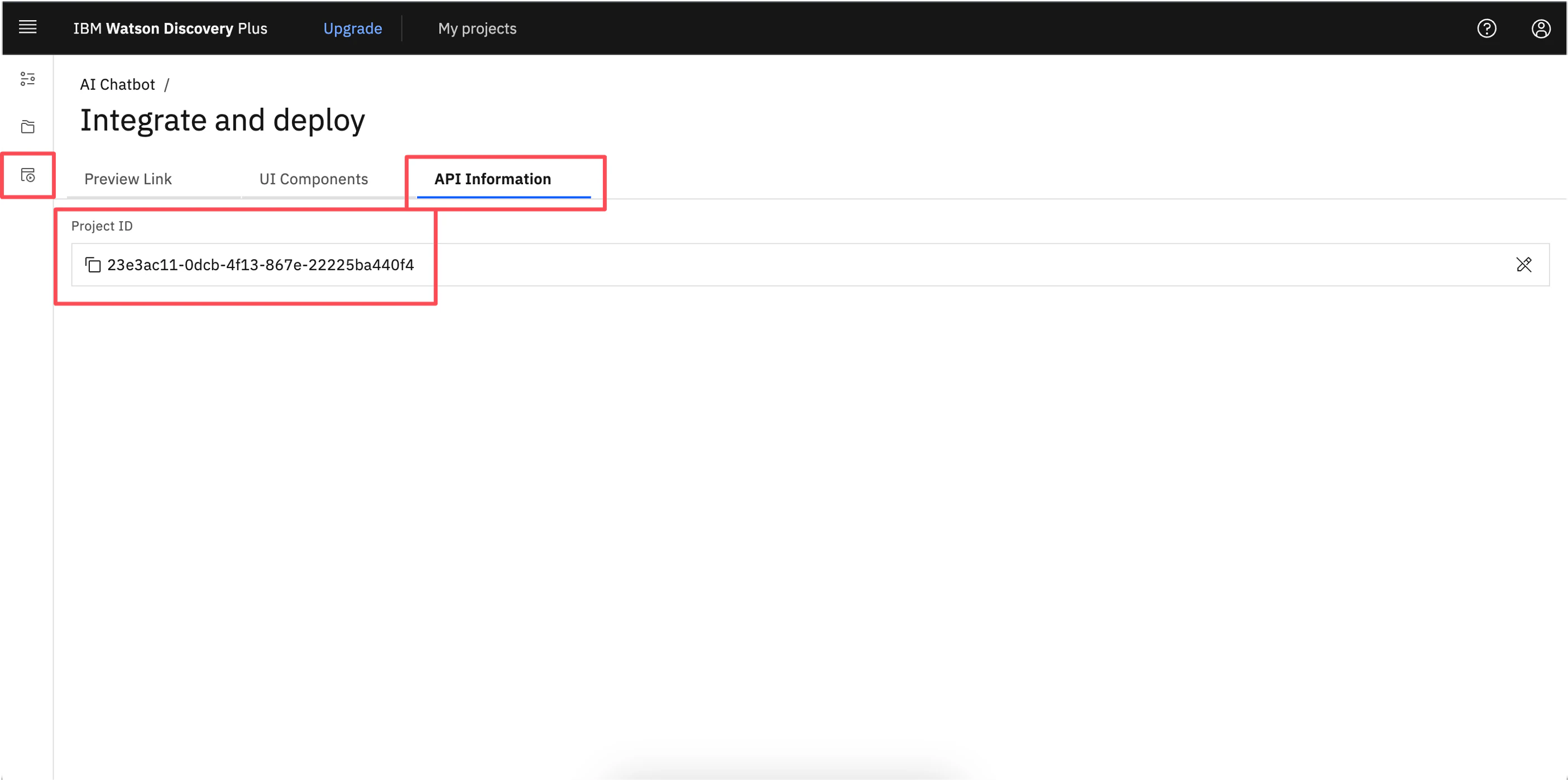Click the project ID value text
Image resolution: width=1568 pixels, height=780 pixels.
[x=261, y=265]
